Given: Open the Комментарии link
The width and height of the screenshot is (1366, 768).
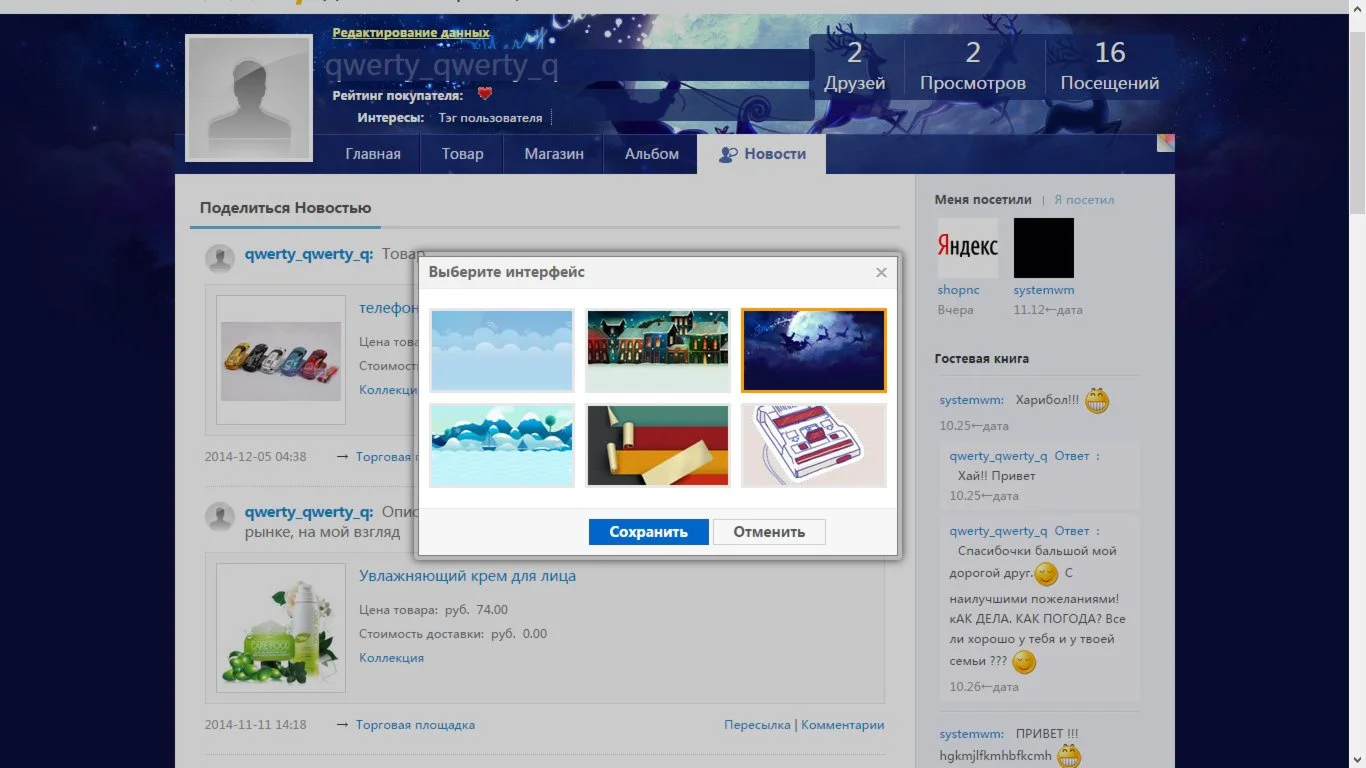Looking at the screenshot, I should [x=843, y=725].
